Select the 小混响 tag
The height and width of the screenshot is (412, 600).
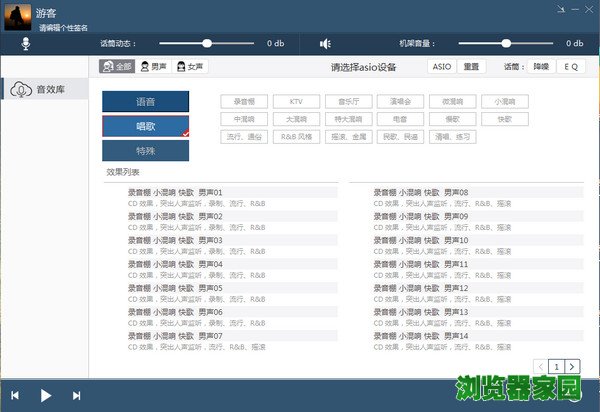[x=505, y=101]
